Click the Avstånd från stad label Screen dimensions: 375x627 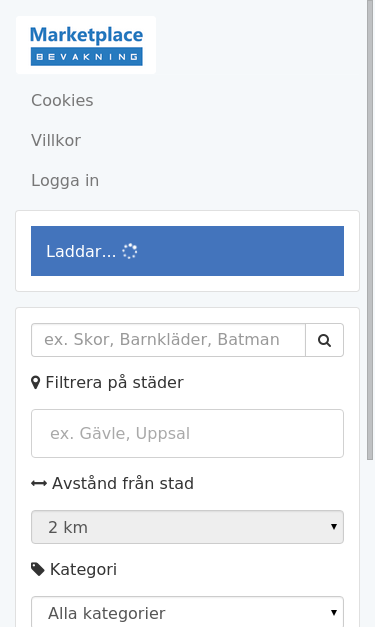point(123,483)
